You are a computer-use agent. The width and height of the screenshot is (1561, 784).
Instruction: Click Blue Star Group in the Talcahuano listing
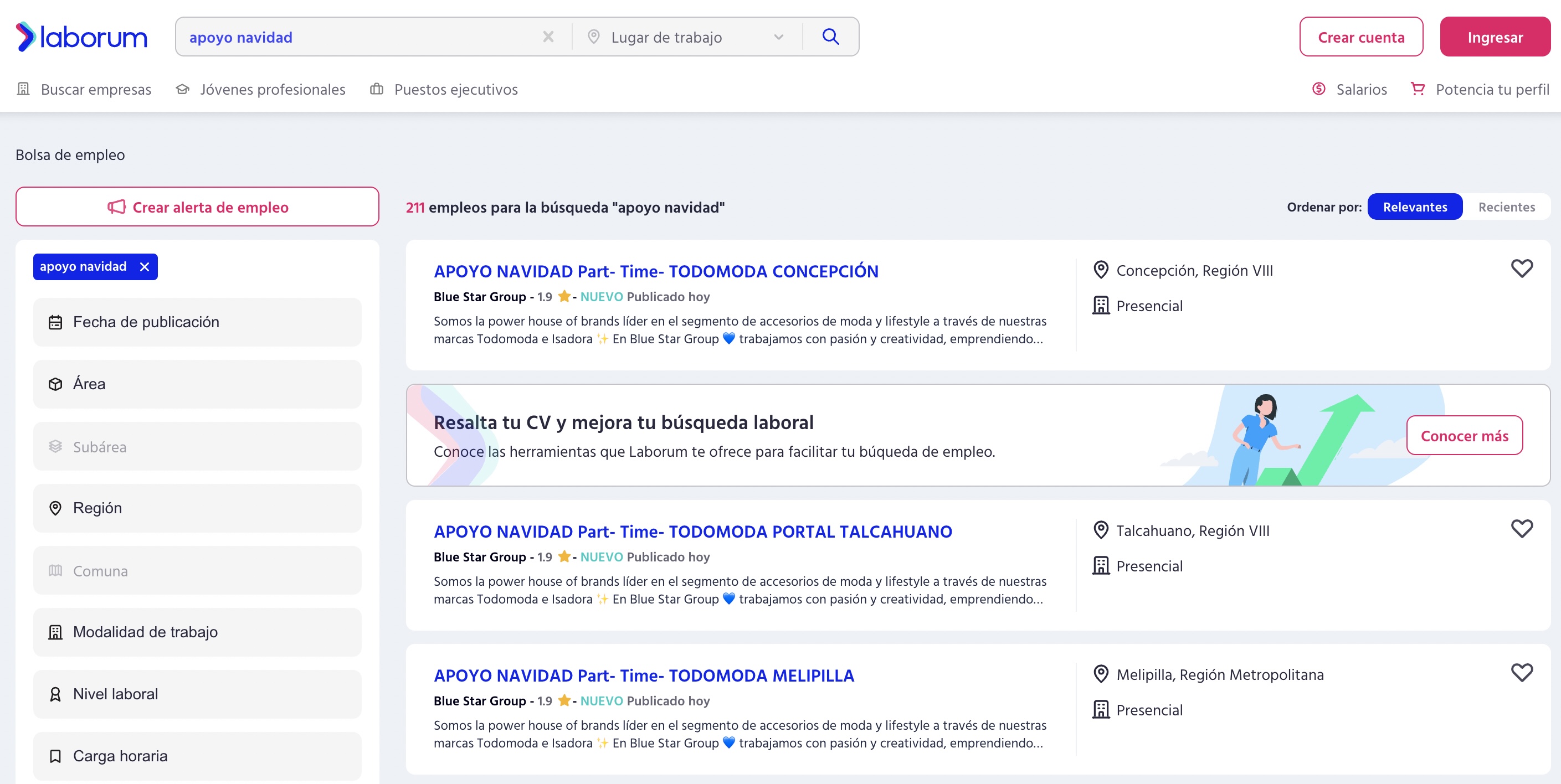point(479,558)
